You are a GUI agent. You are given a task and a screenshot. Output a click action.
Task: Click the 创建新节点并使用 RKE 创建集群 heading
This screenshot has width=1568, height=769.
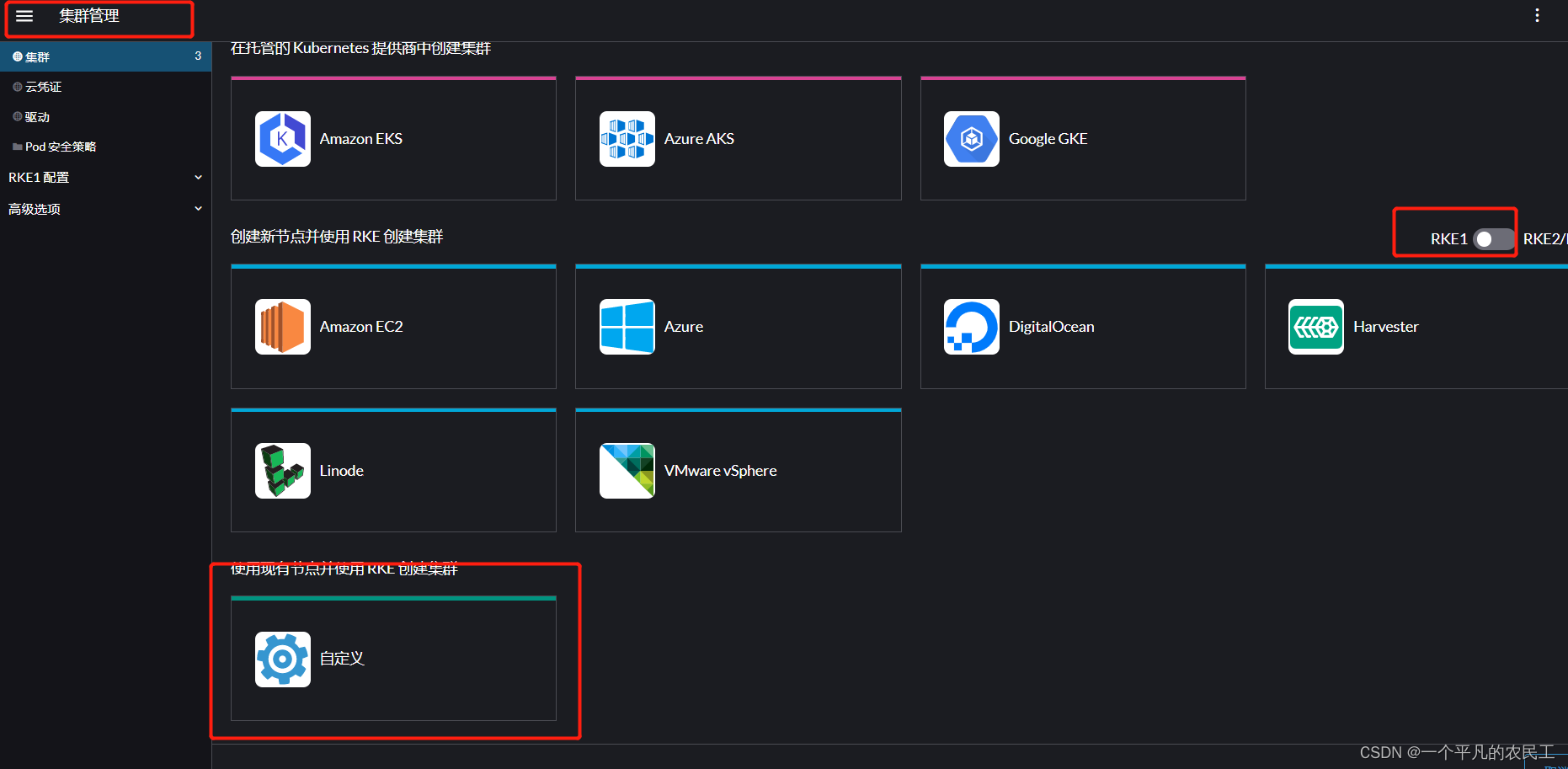[337, 237]
